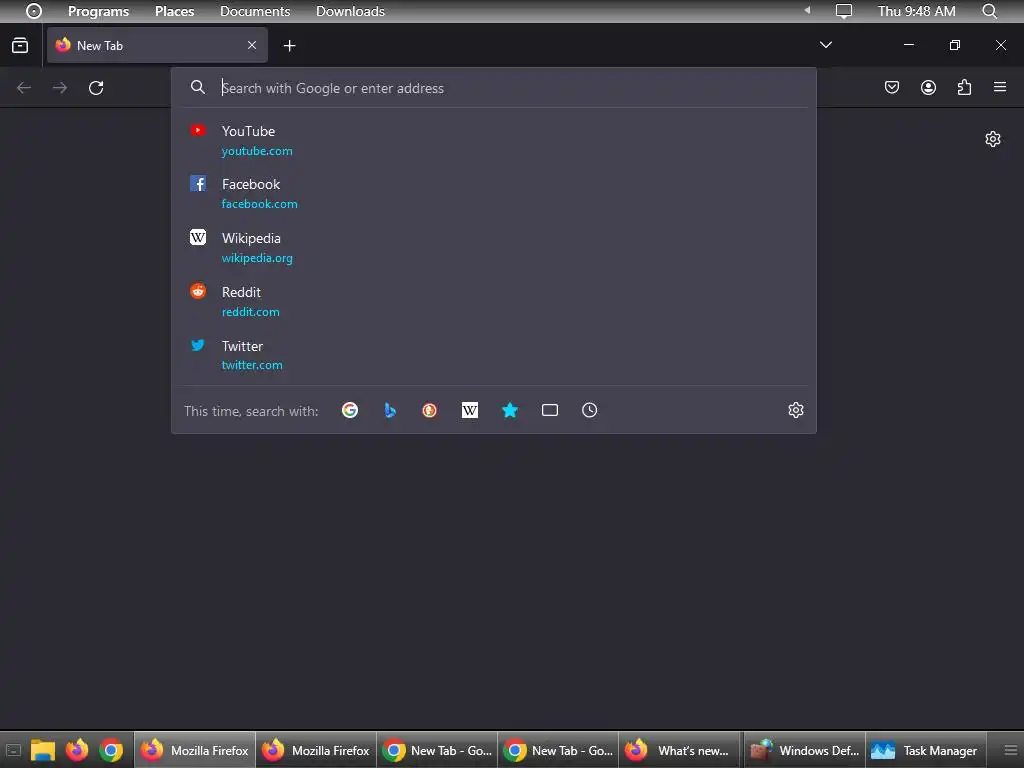The height and width of the screenshot is (768, 1024).
Task: Click the magnifier icon in address bar
Action: 198,88
